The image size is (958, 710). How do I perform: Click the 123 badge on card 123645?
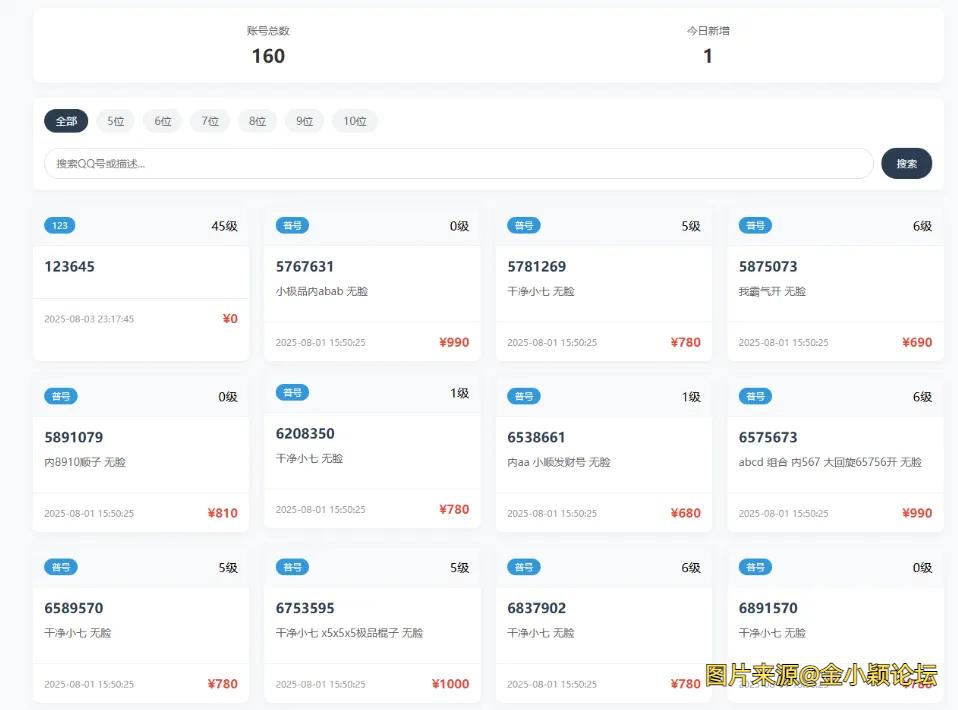point(60,226)
